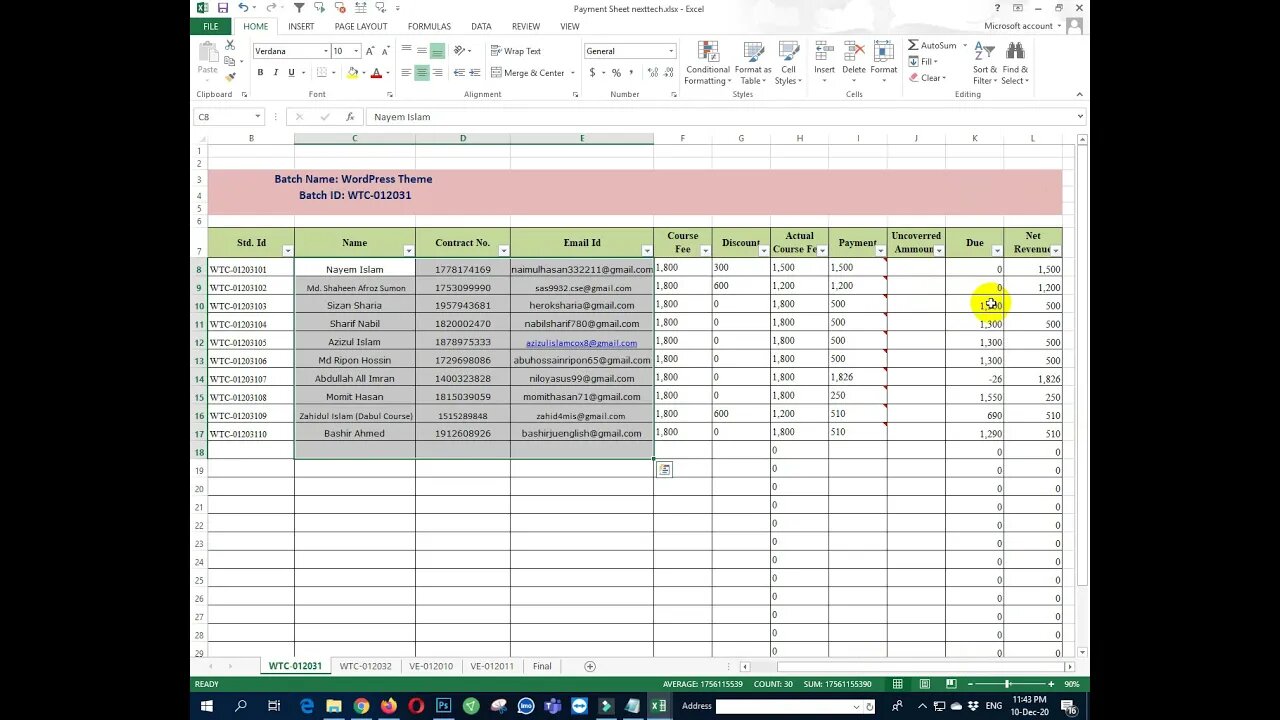
Task: Adjust the zoom slider in status bar
Action: [x=1007, y=684]
